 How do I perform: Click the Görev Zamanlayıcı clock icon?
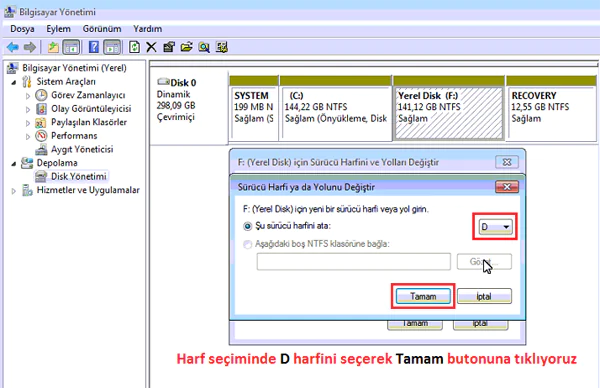click(41, 95)
